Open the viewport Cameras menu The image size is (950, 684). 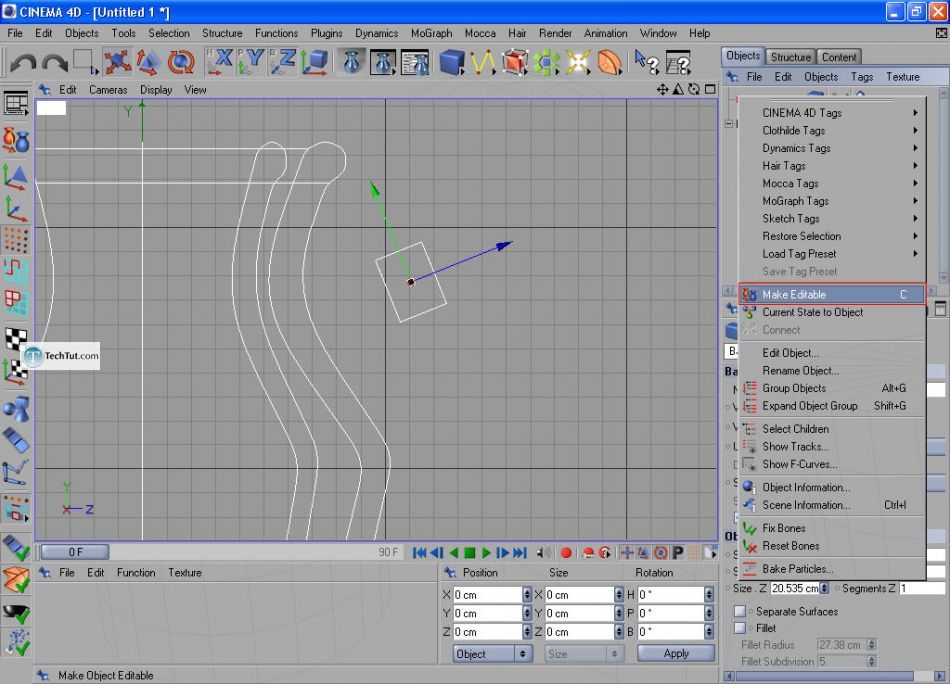[x=108, y=90]
